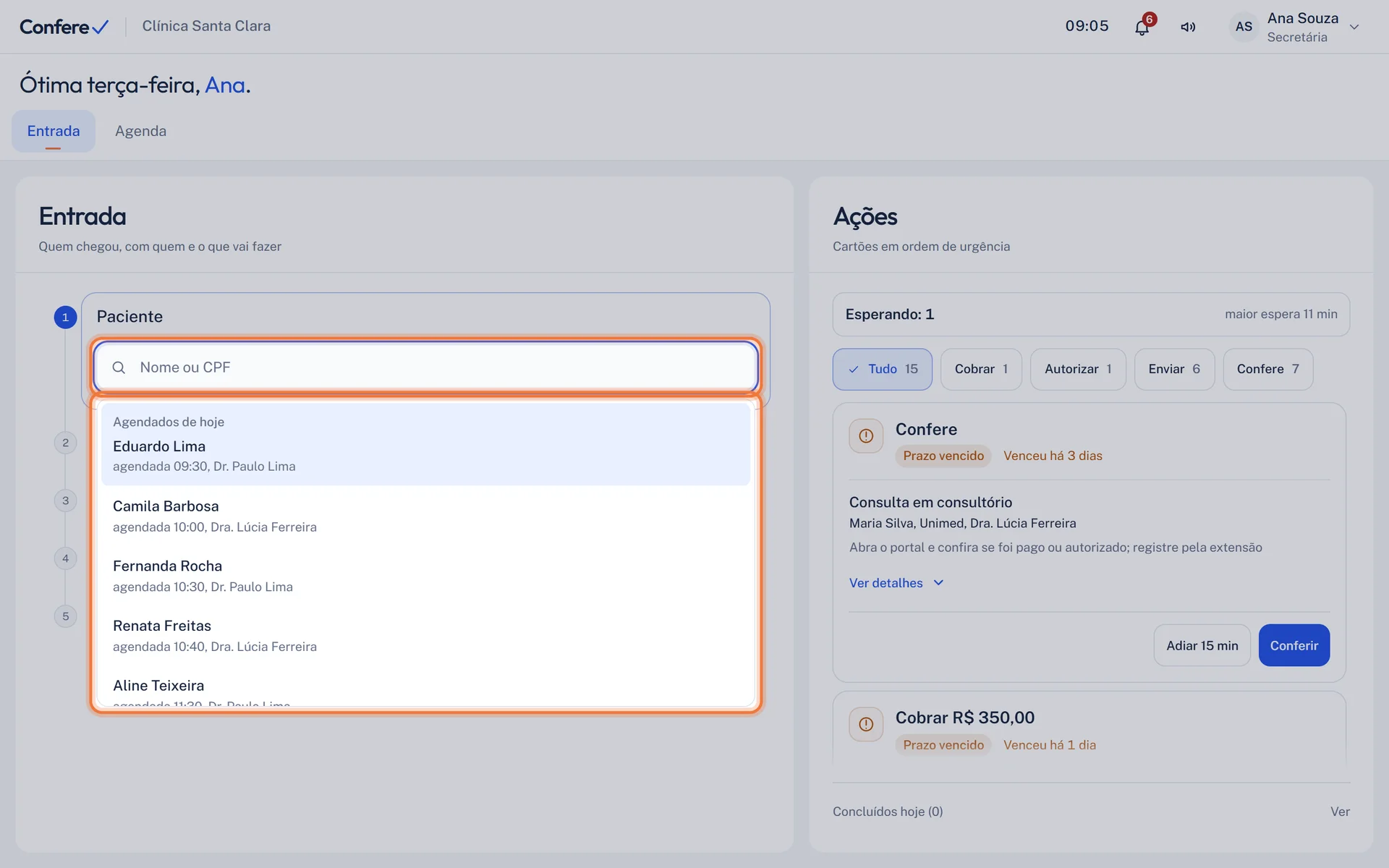Click Concluídos hoje (0) label
1389x868 pixels.
(888, 812)
